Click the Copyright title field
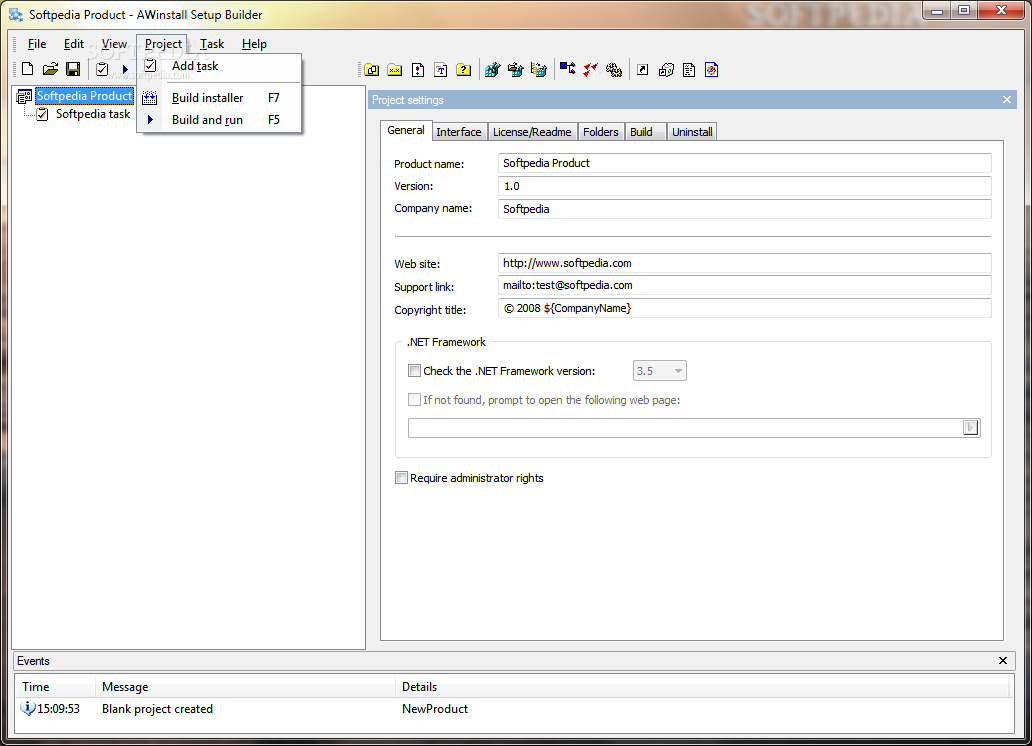Viewport: 1032px width, 746px height. point(744,308)
